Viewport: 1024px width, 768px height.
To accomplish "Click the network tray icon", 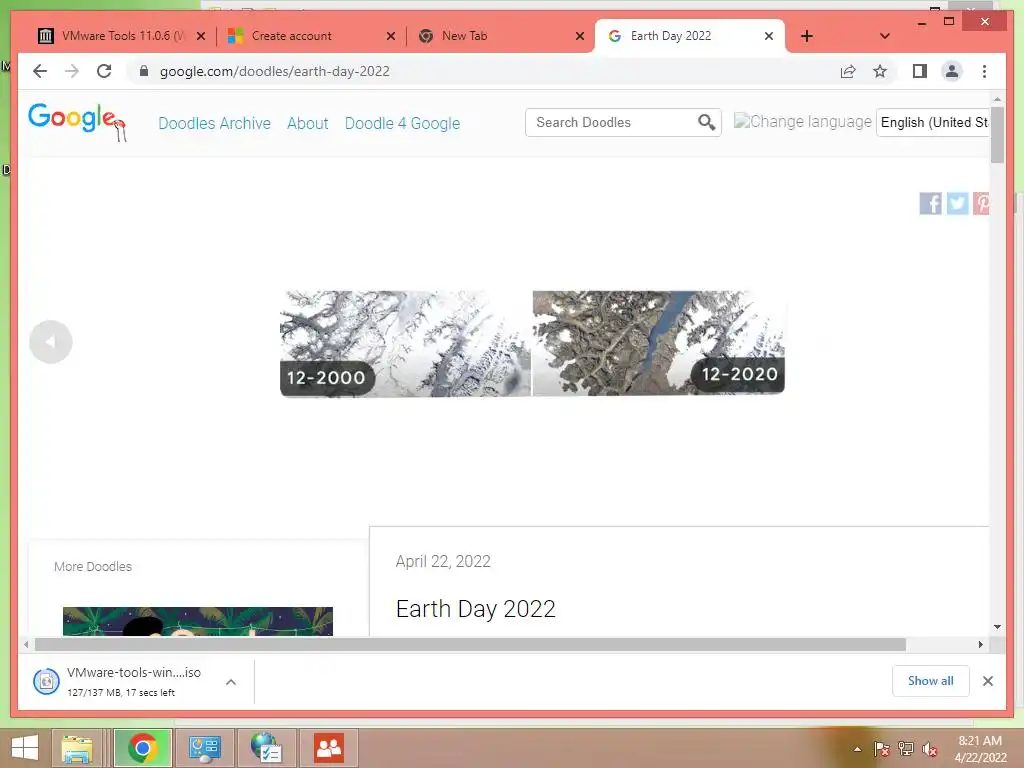I will point(906,749).
